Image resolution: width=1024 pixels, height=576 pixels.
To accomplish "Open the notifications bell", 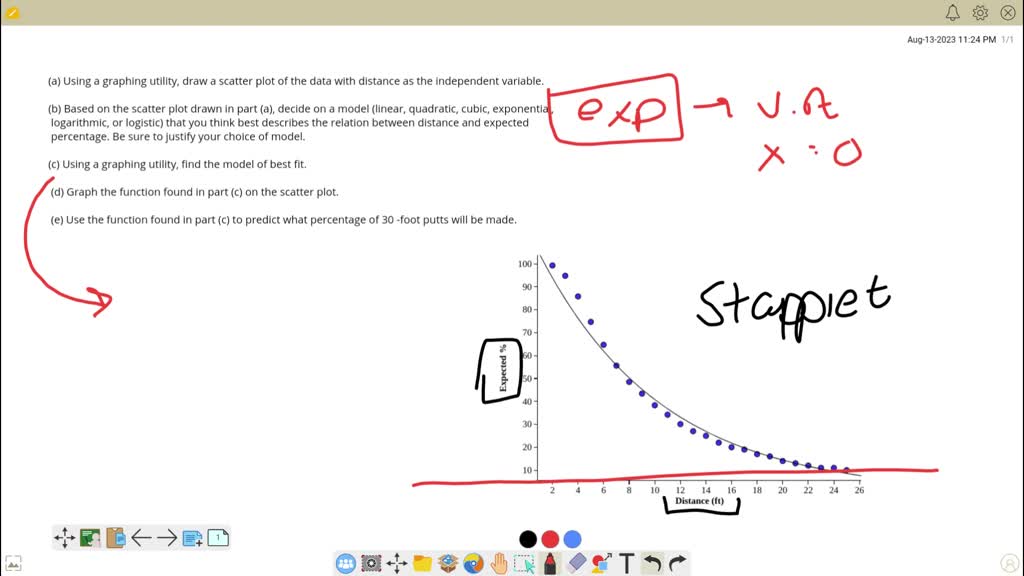I will tap(952, 13).
